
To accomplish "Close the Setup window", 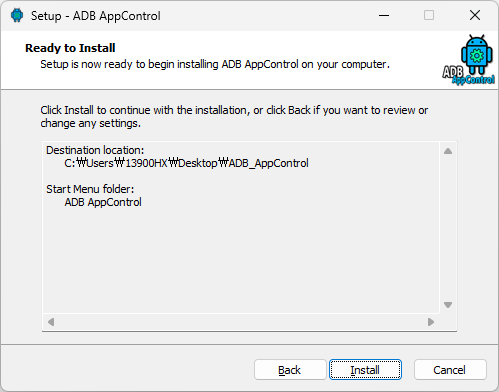I will [475, 15].
